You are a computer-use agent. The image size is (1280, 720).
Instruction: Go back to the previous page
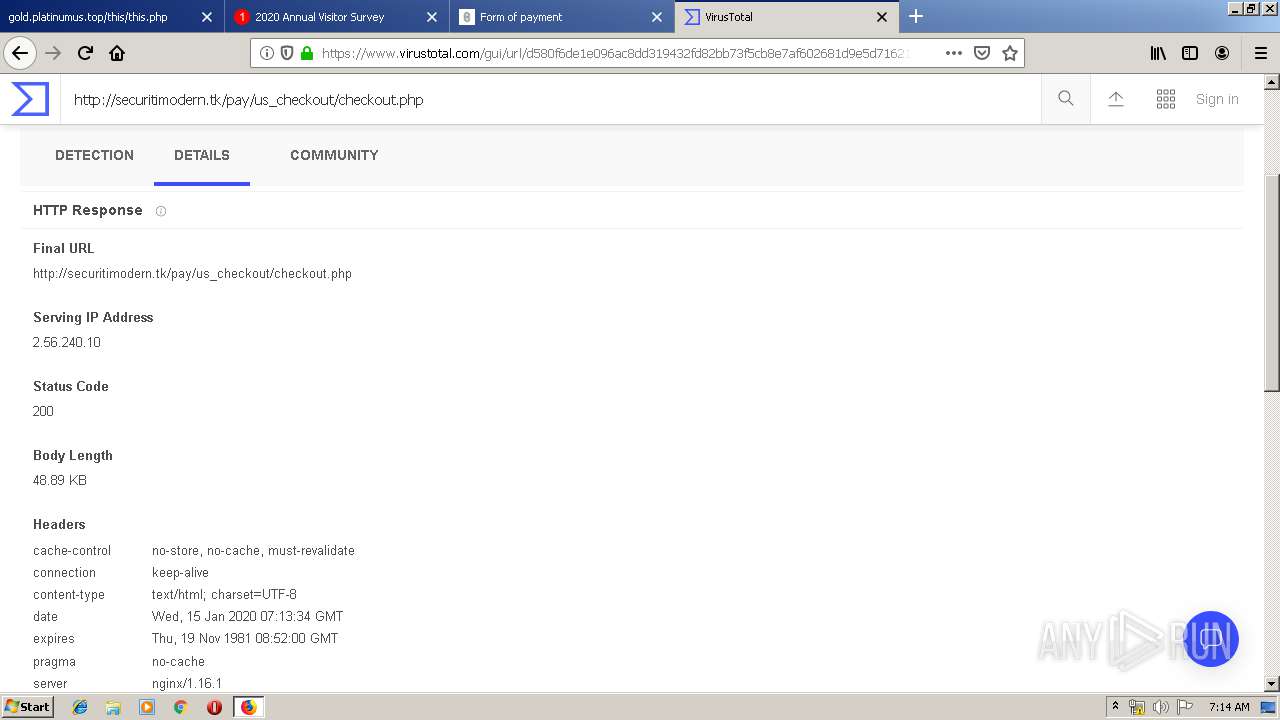pyautogui.click(x=20, y=53)
